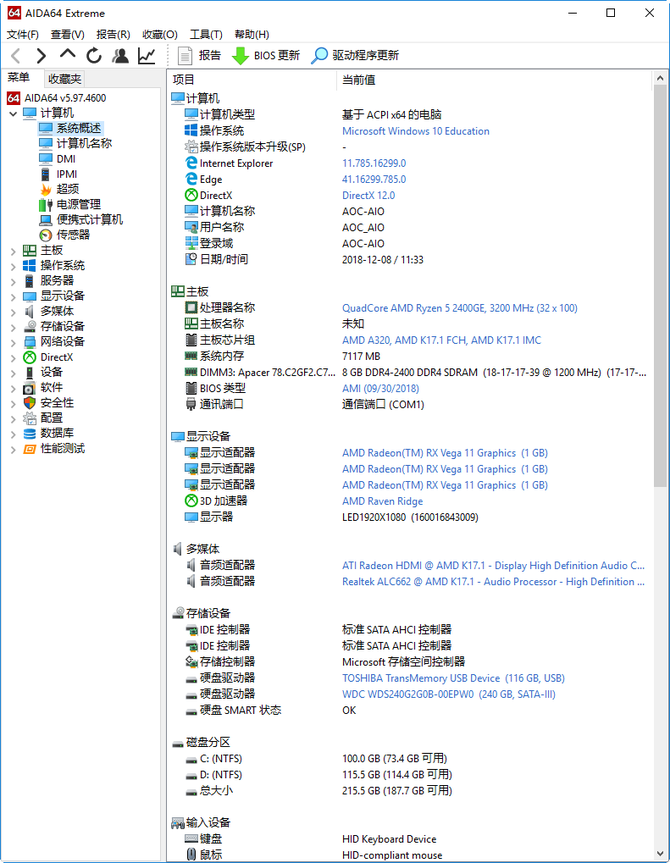Select the 超频 flame icon item
670x863 pixels.
[x=46, y=189]
